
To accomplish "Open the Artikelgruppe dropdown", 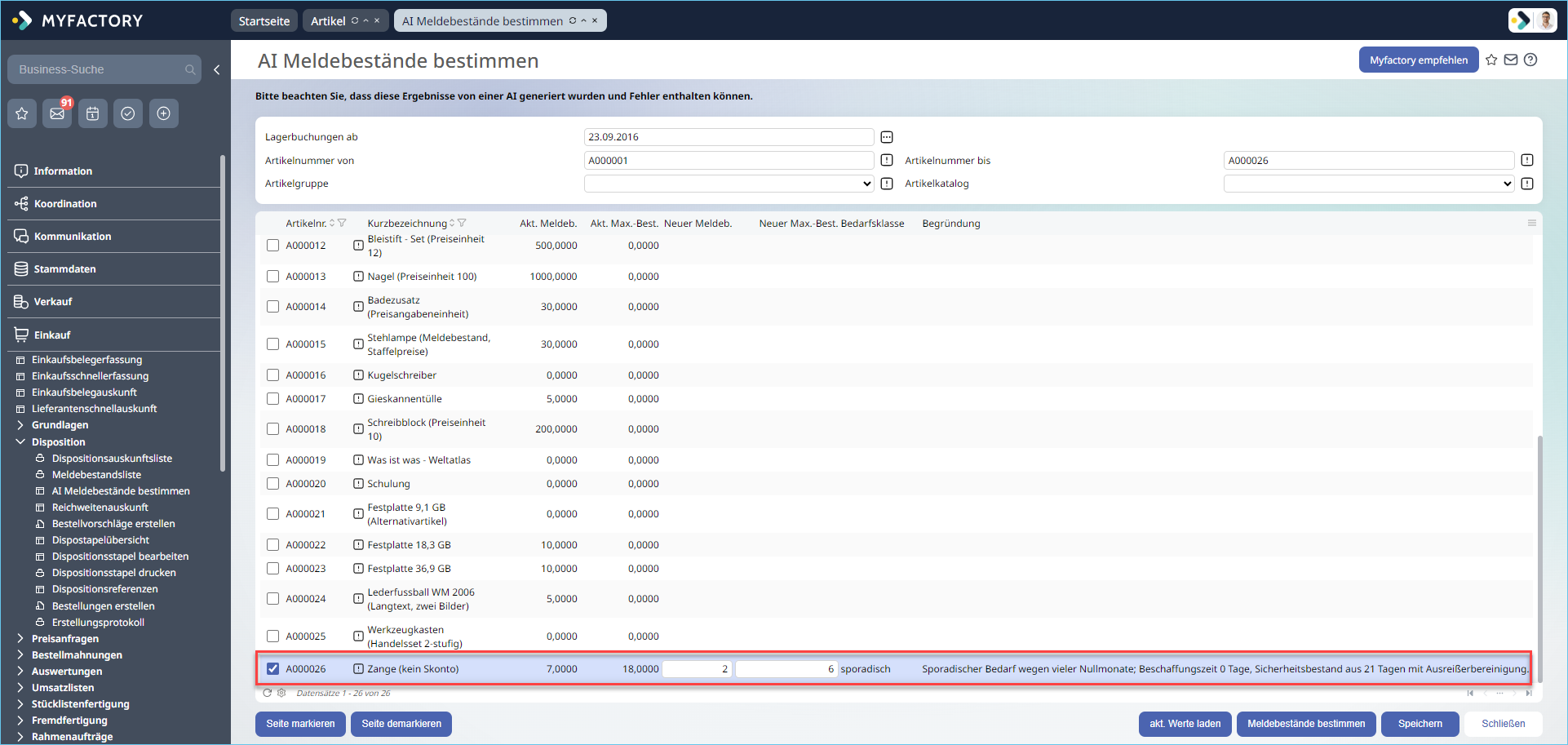I will point(729,184).
